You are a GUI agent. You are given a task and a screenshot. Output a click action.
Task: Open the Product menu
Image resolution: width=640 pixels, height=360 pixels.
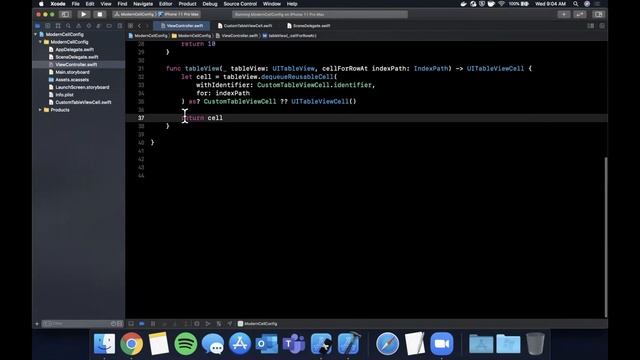[x=187, y=4]
